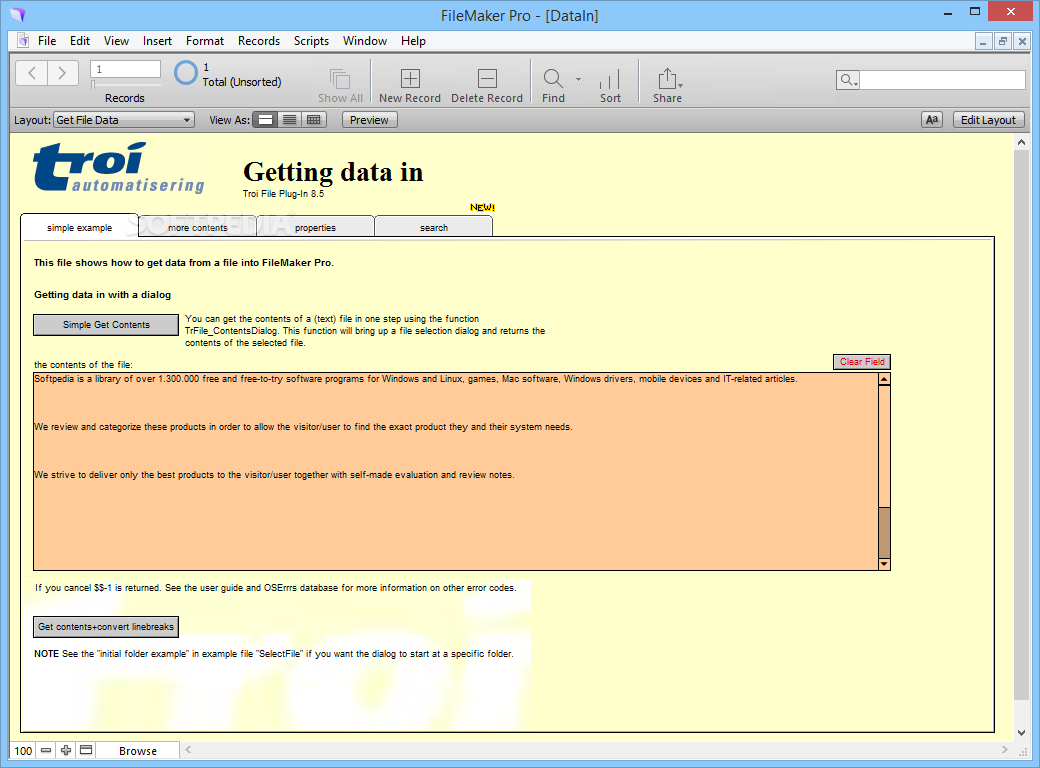Click the document icon beside File menu

23,40
